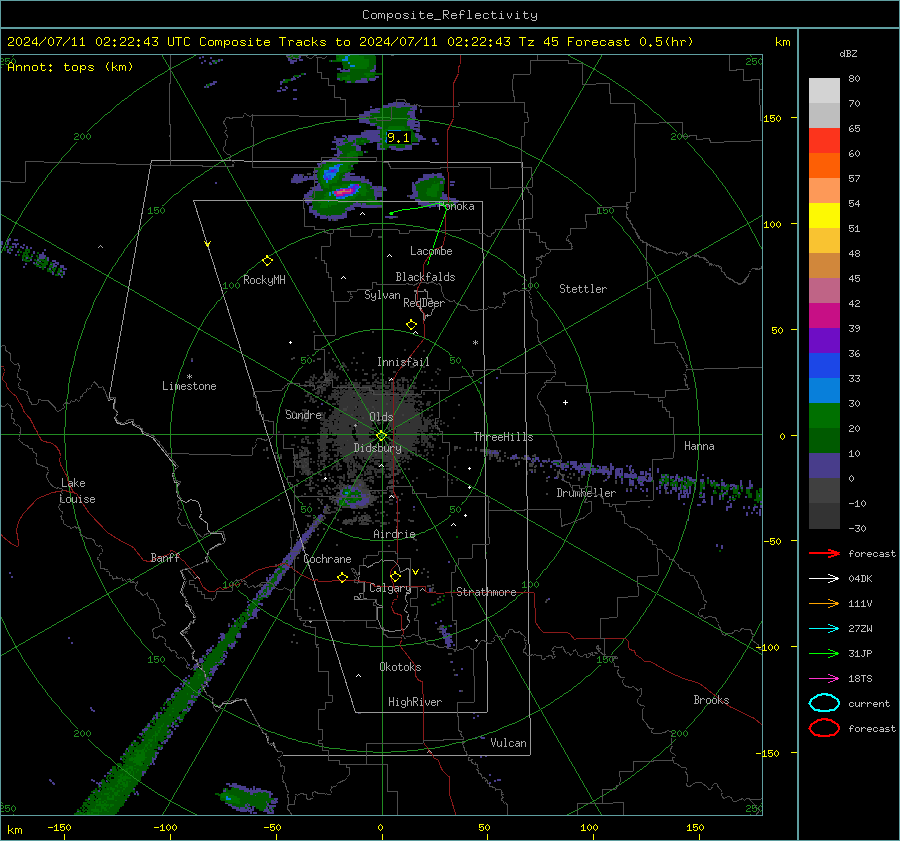Click the magenta 42-39 dBZ color swatch

click(x=824, y=316)
